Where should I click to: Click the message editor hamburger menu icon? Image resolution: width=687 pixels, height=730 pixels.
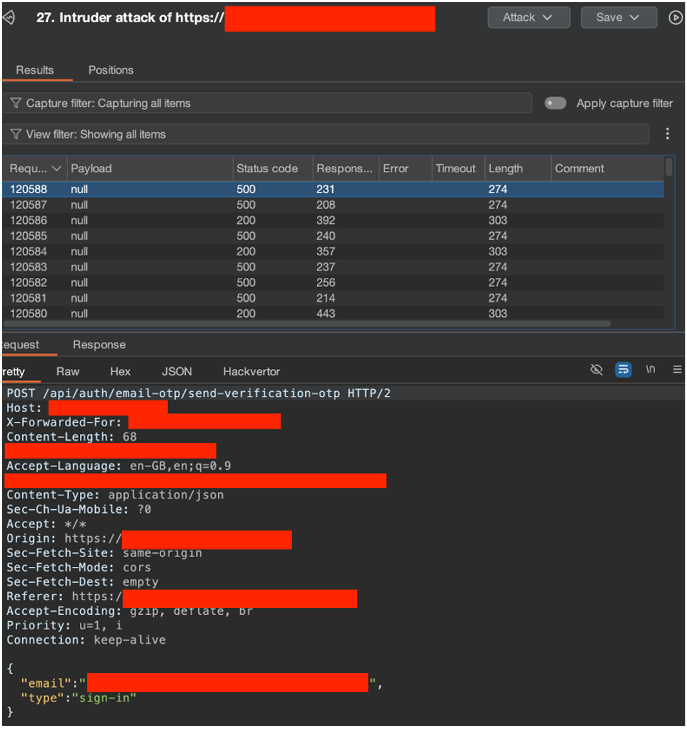[x=677, y=370]
